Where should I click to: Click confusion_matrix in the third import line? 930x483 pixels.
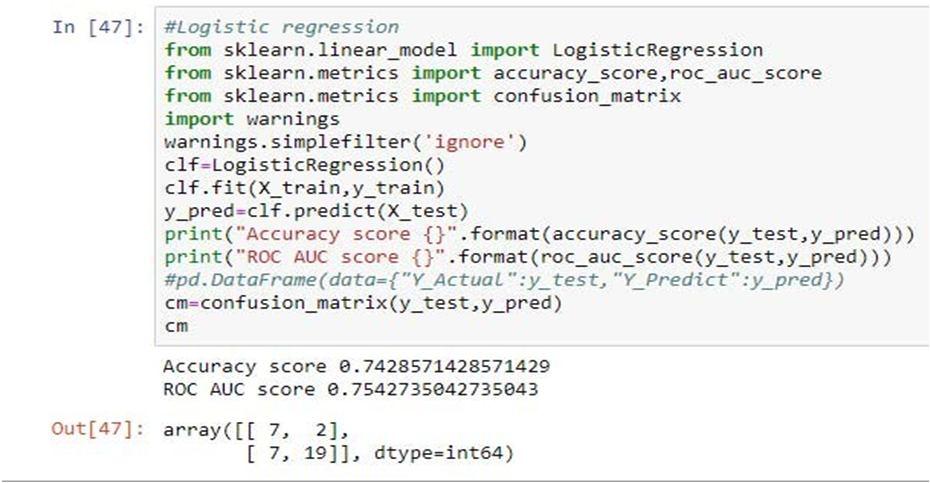(586, 96)
